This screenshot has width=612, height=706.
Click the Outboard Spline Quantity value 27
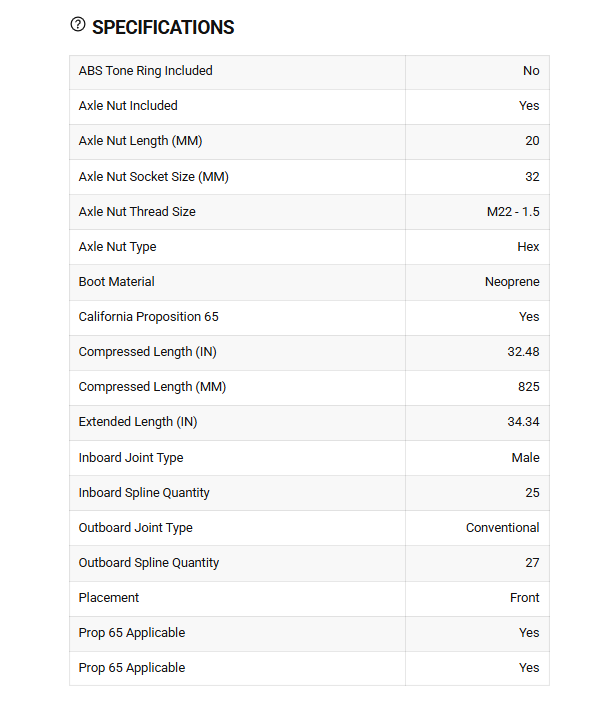532,563
